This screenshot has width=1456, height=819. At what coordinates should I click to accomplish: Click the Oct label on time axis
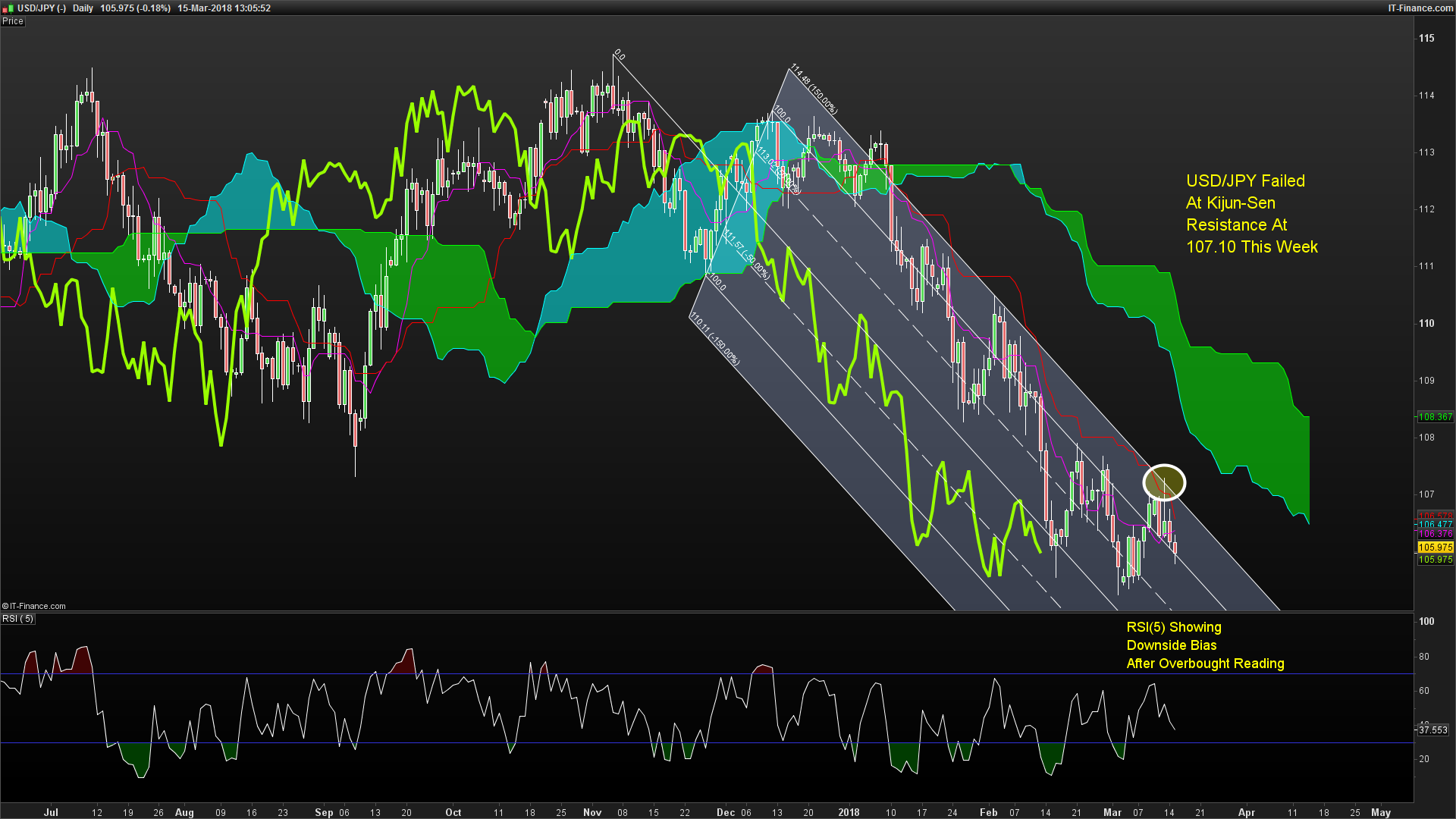pyautogui.click(x=453, y=812)
